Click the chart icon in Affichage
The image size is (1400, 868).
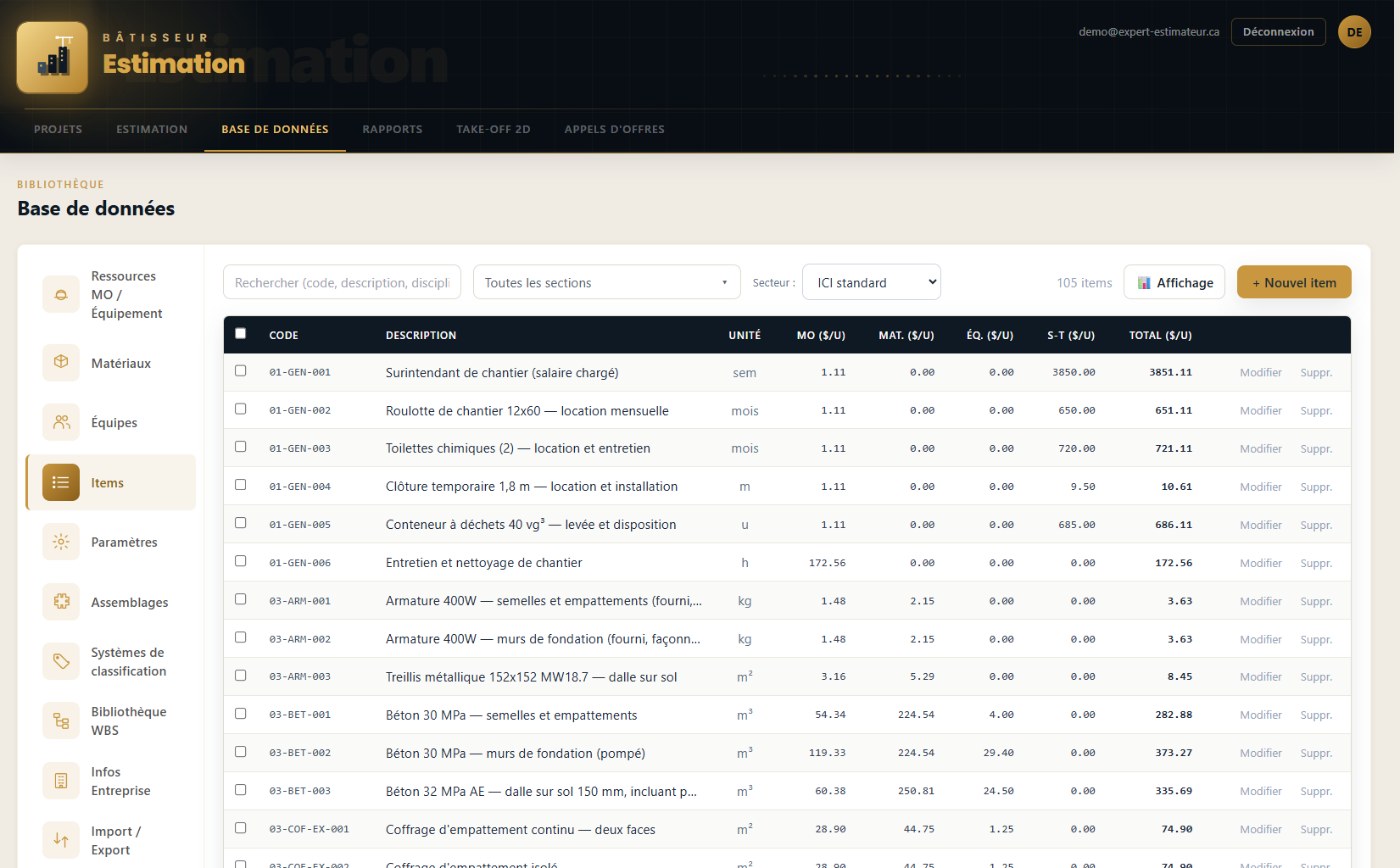tap(1144, 283)
